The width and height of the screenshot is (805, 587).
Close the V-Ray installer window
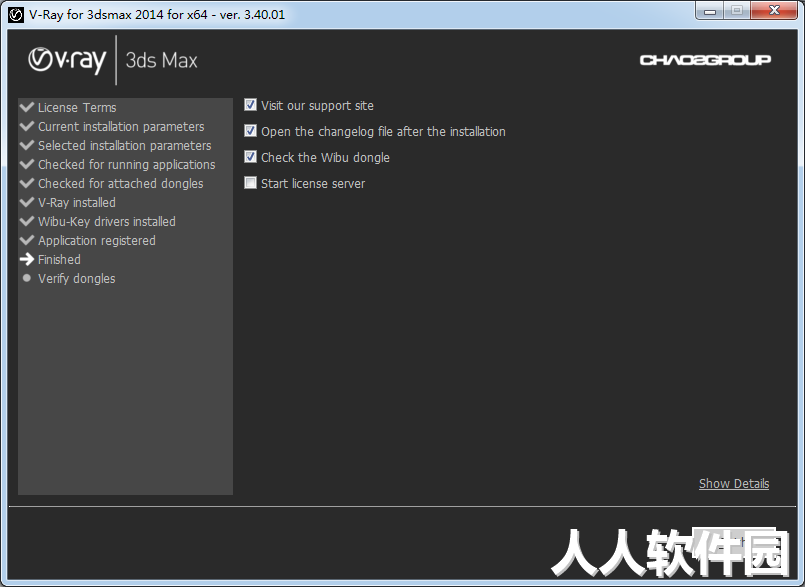[775, 11]
